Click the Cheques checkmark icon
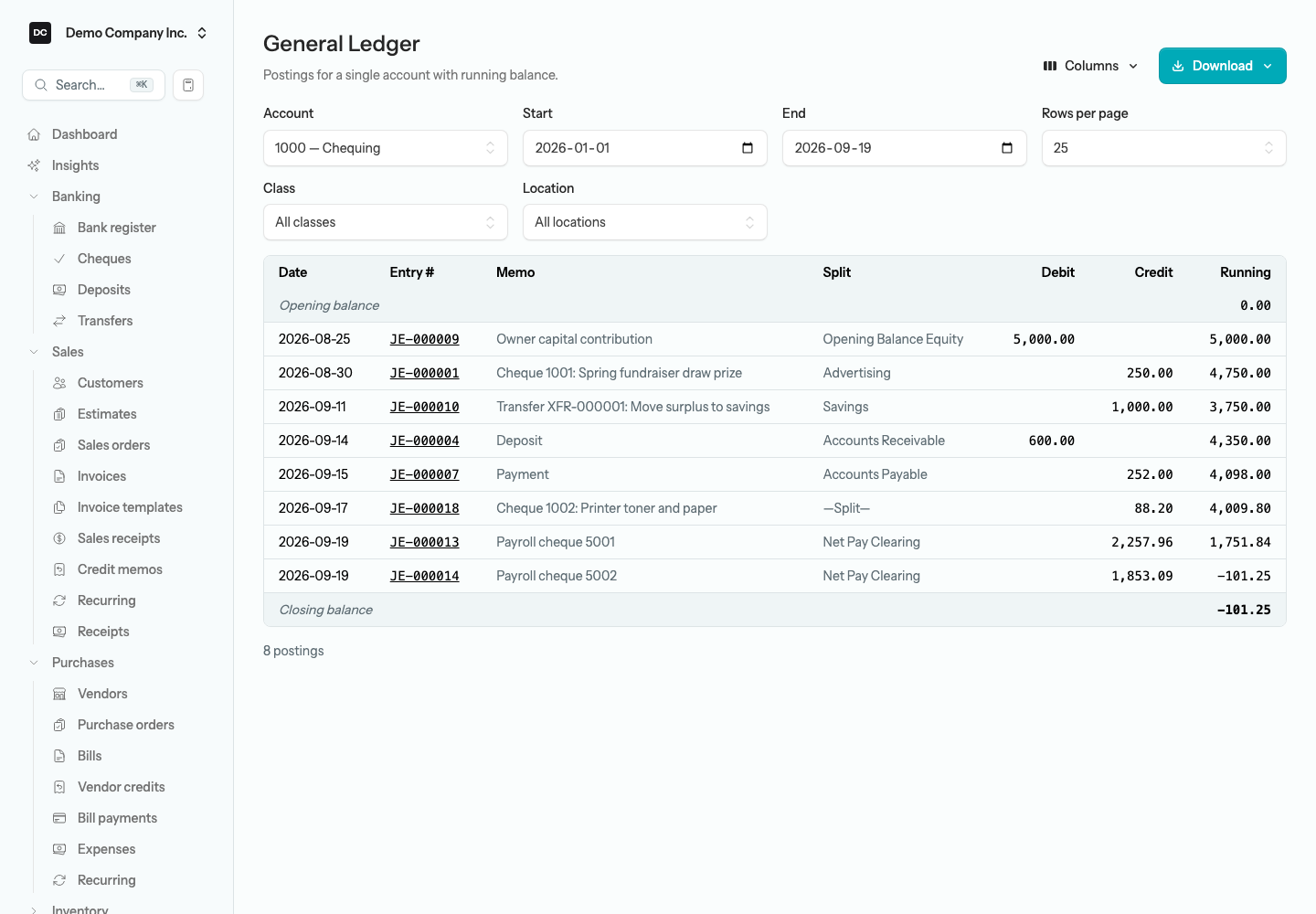The height and width of the screenshot is (914, 1316). [59, 259]
